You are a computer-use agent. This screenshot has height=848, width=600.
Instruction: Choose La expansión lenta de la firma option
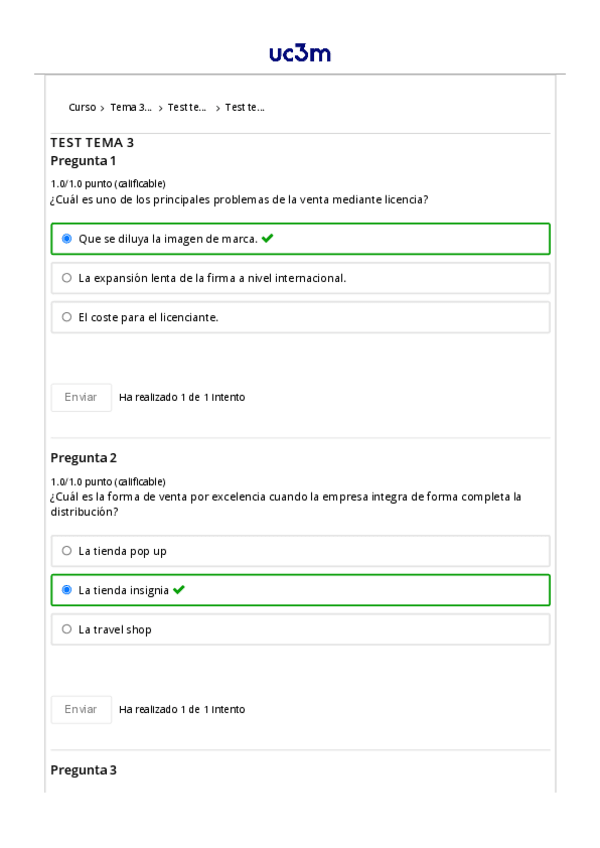[67, 278]
